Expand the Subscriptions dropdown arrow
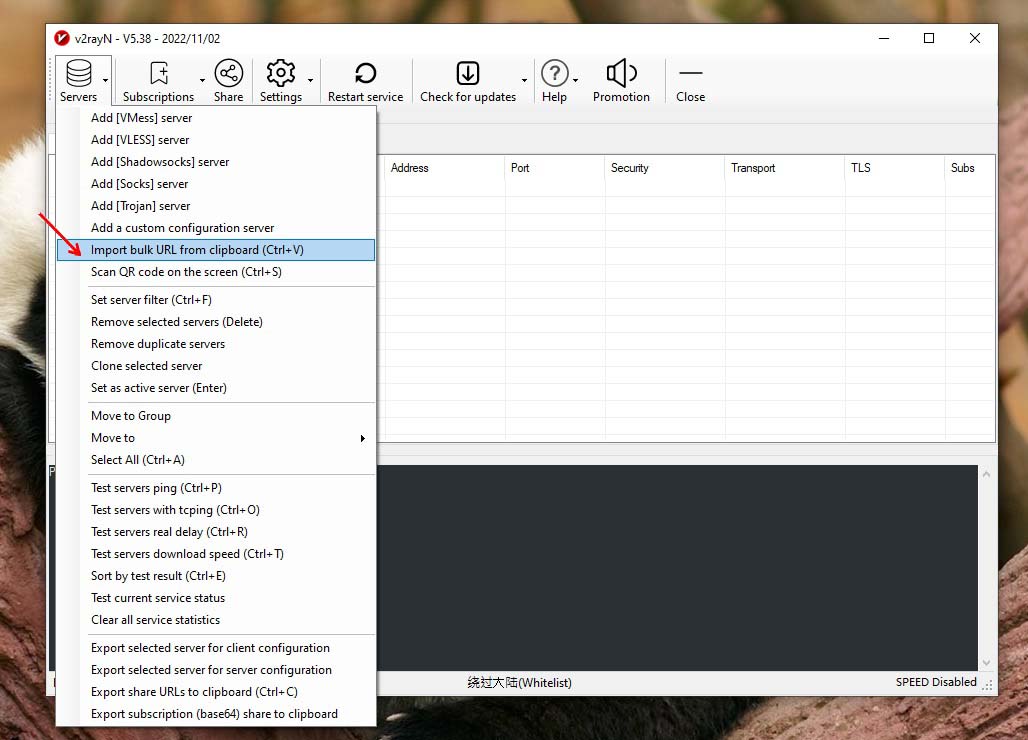Viewport: 1028px width, 740px height. point(203,80)
